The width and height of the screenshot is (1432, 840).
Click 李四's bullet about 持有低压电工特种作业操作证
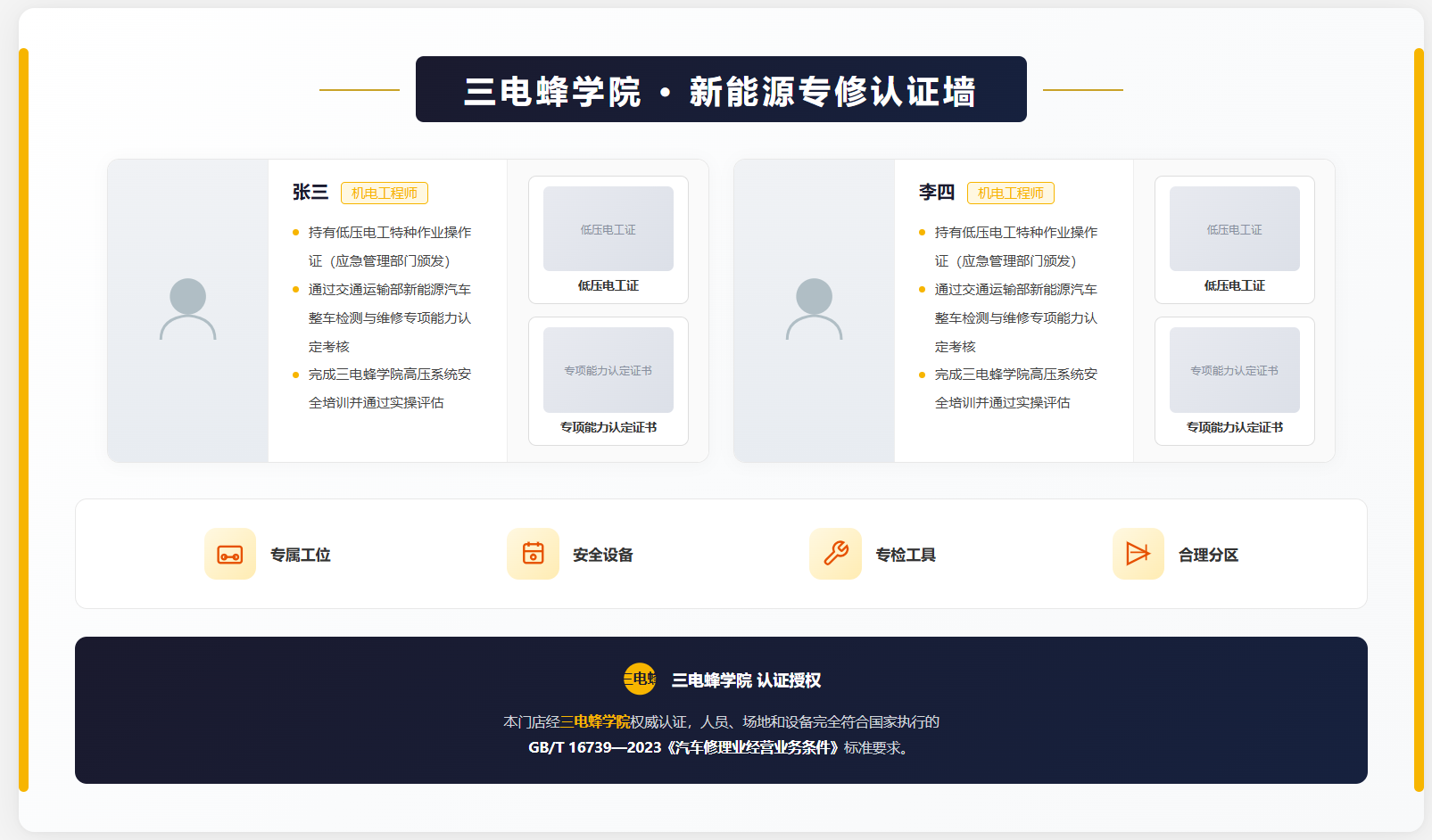pyautogui.click(x=1010, y=246)
